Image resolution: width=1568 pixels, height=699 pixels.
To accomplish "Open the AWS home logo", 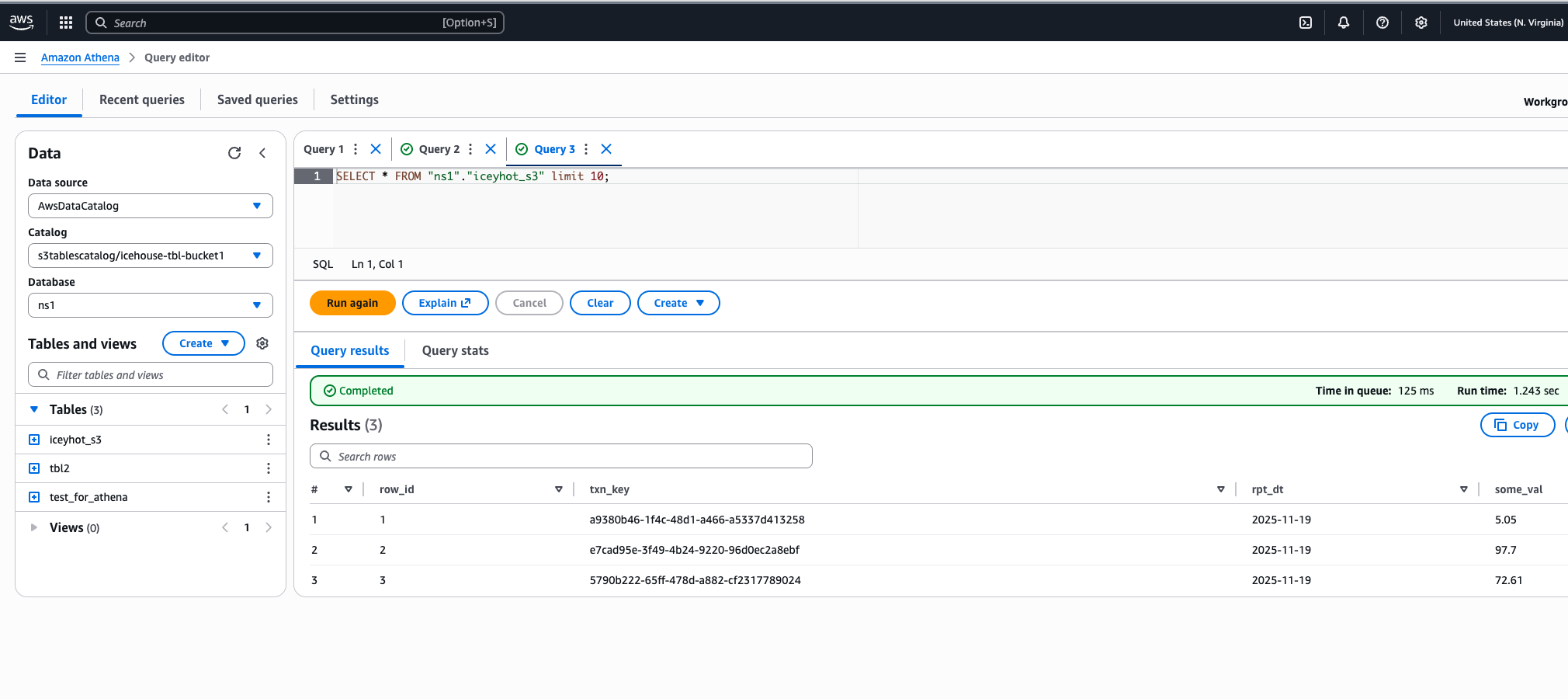I will click(21, 23).
